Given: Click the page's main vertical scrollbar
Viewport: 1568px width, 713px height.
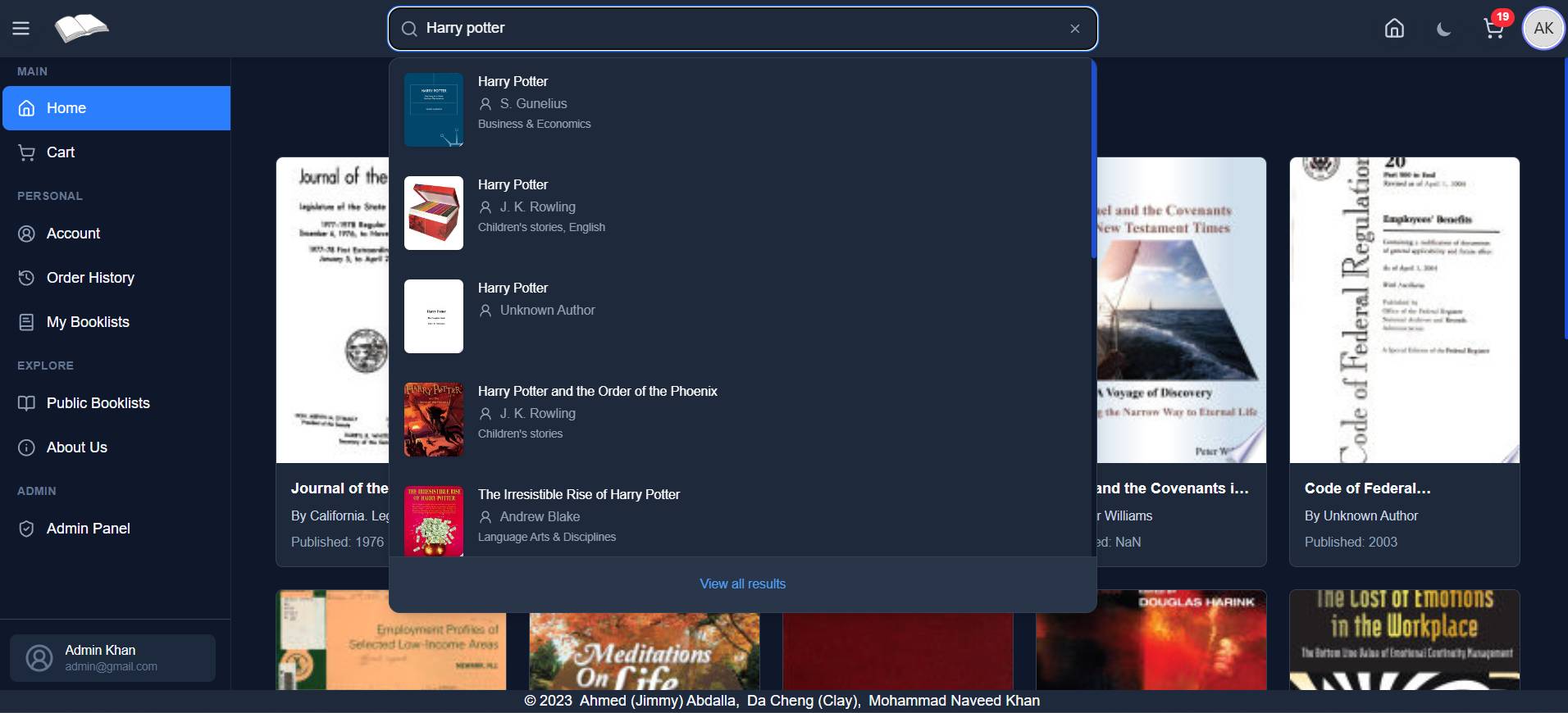Looking at the screenshot, I should 1566,197.
